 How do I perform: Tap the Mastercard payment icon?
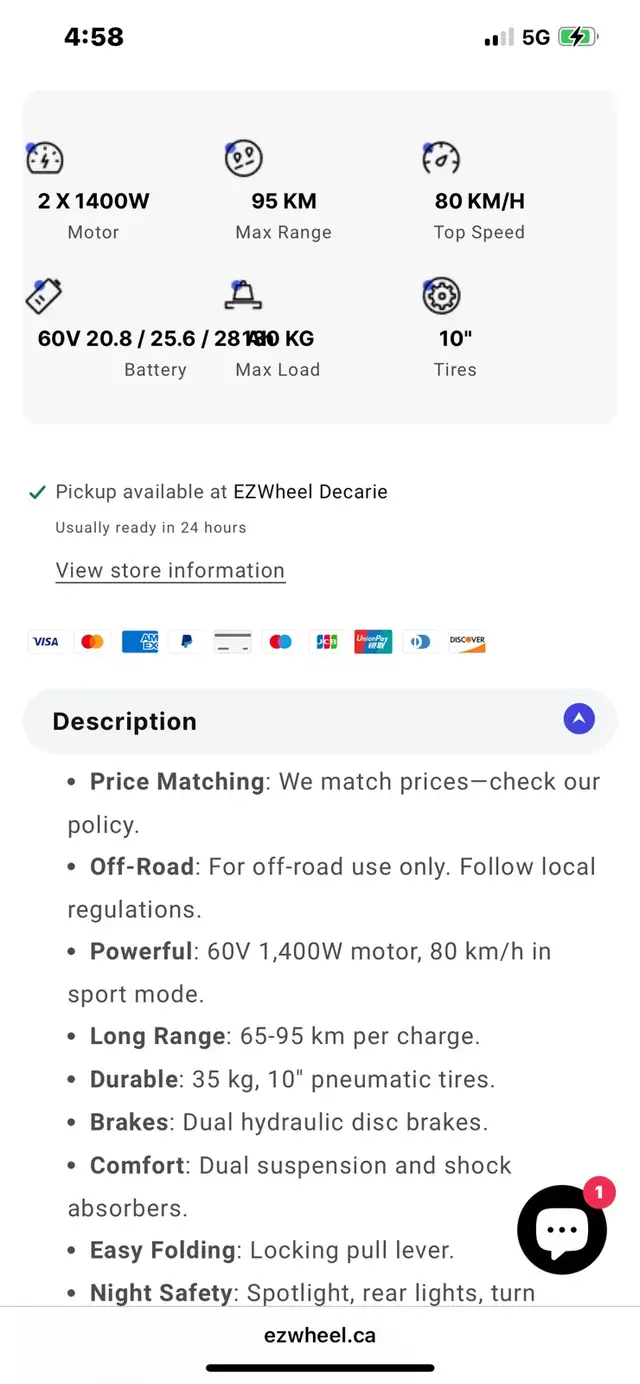coord(92,642)
